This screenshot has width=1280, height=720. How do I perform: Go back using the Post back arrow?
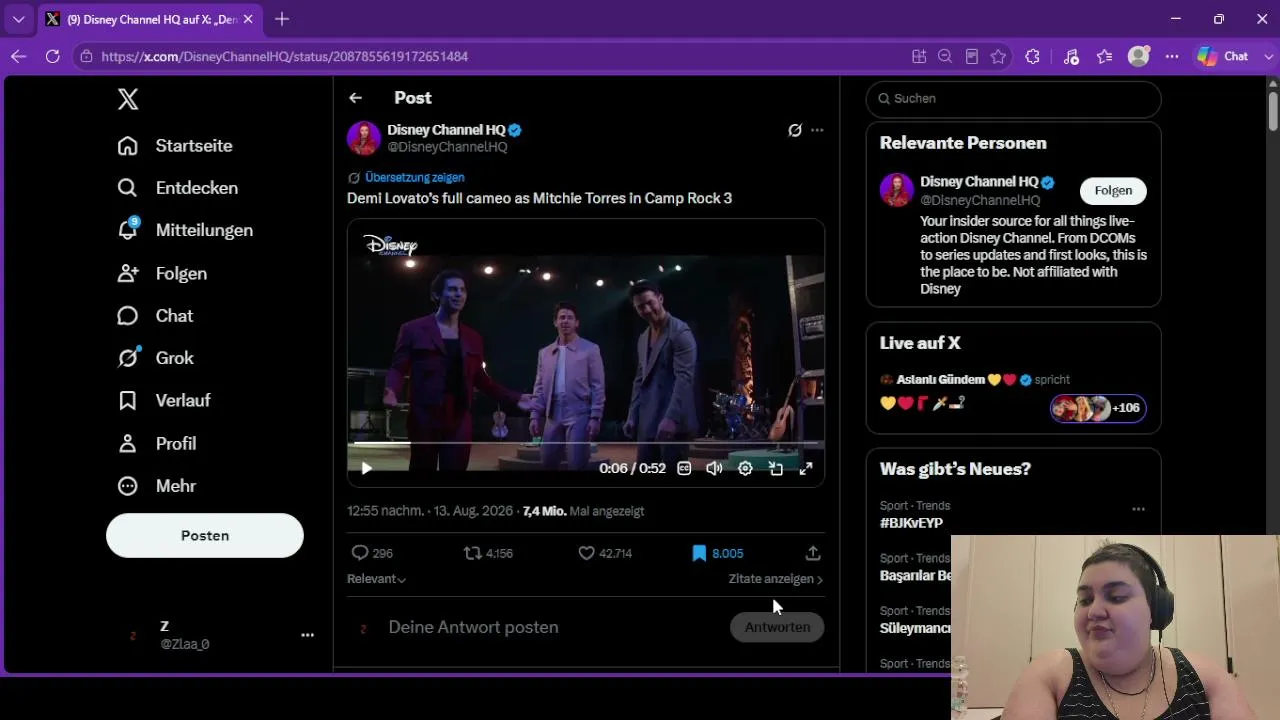(x=355, y=98)
